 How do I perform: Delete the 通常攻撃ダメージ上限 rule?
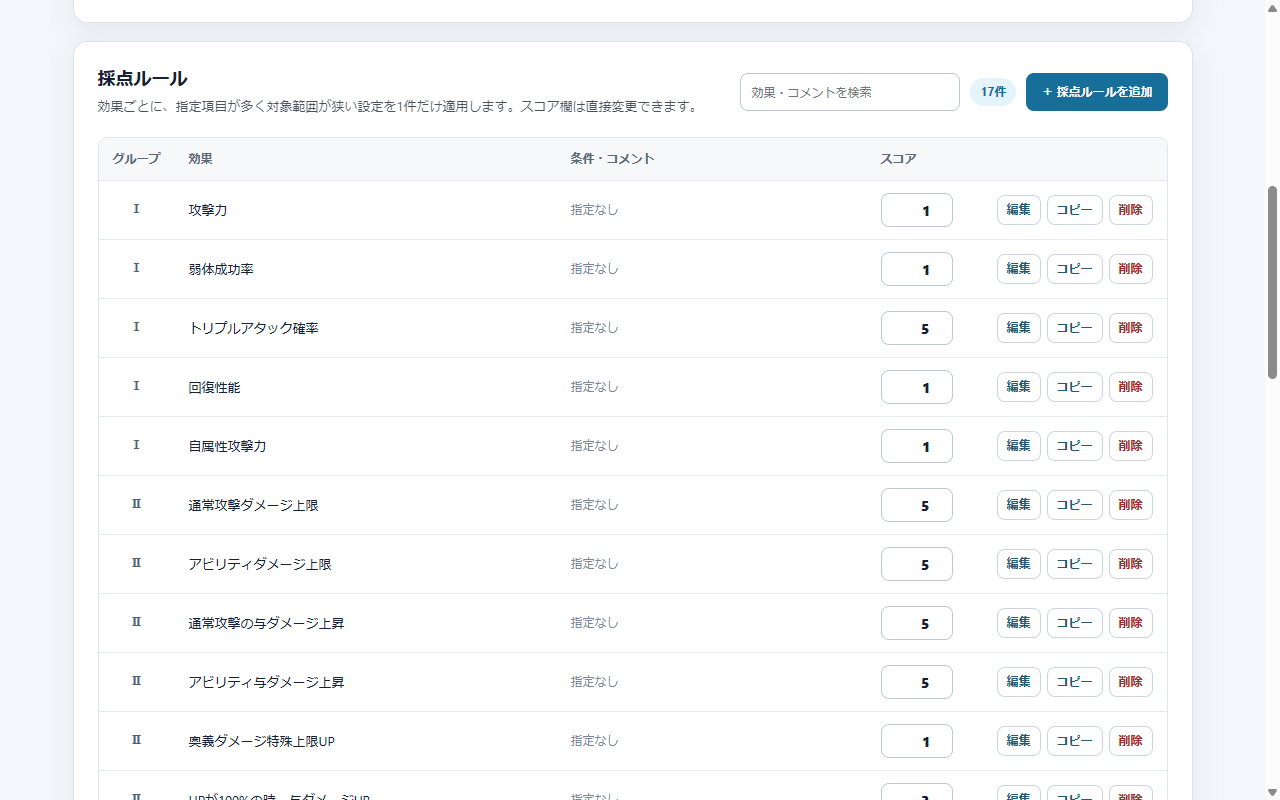point(1130,505)
